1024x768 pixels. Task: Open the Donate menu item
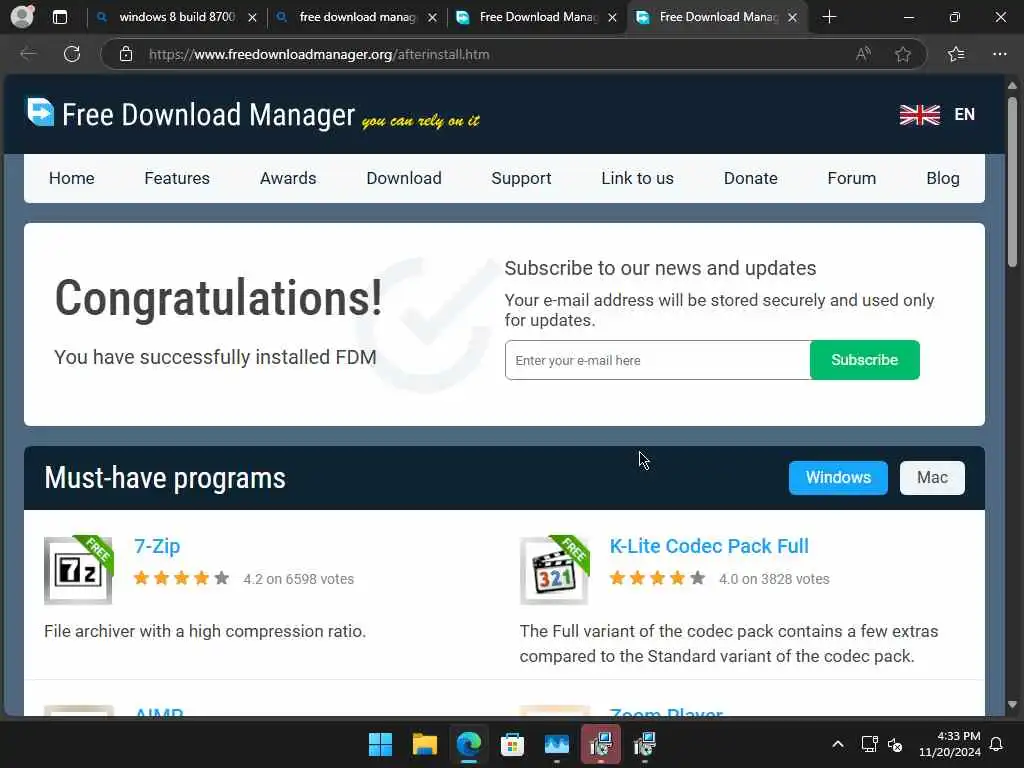[750, 178]
